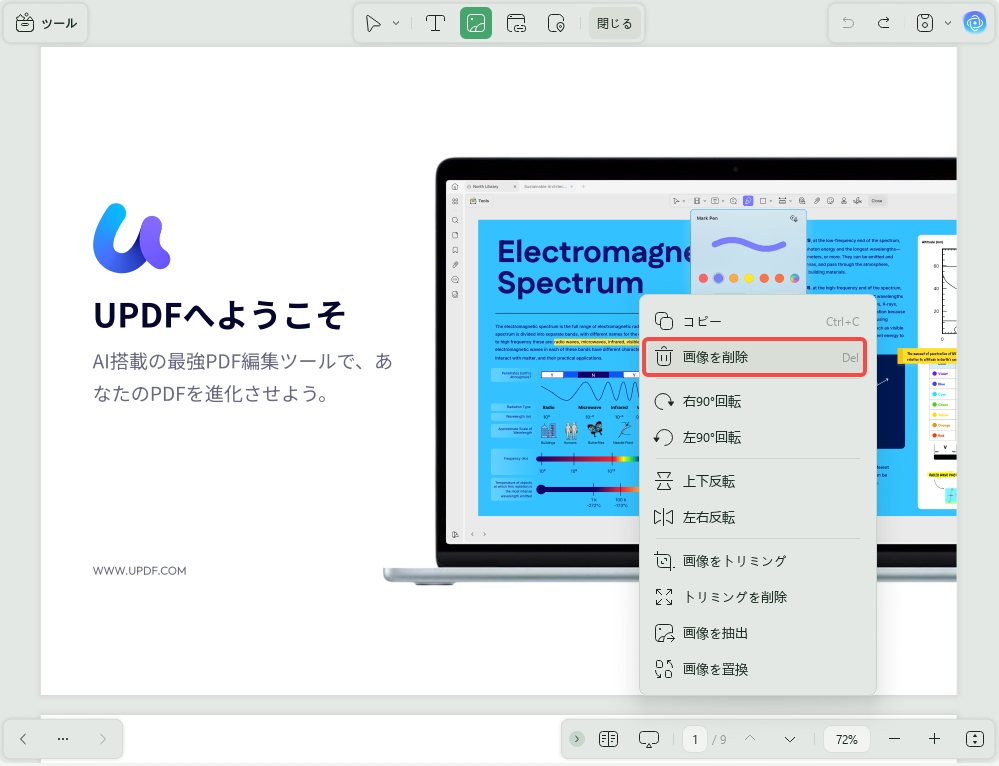The height and width of the screenshot is (766, 999).
Task: Select the pointer selection tool
Action: (373, 24)
